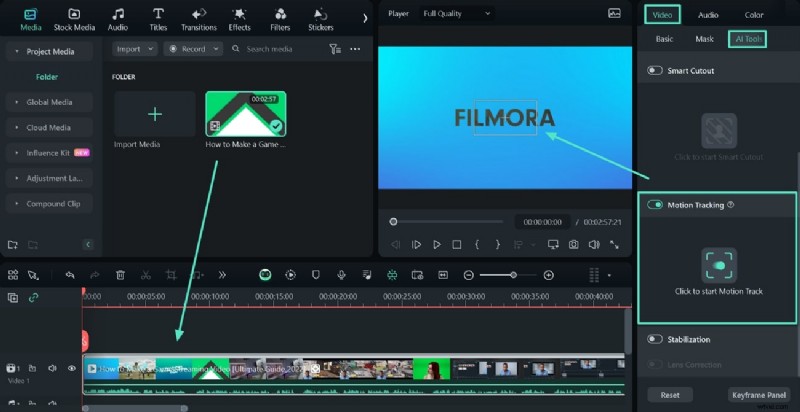The height and width of the screenshot is (412, 800).
Task: Disable the Motion Tracking toggle
Action: tap(655, 204)
